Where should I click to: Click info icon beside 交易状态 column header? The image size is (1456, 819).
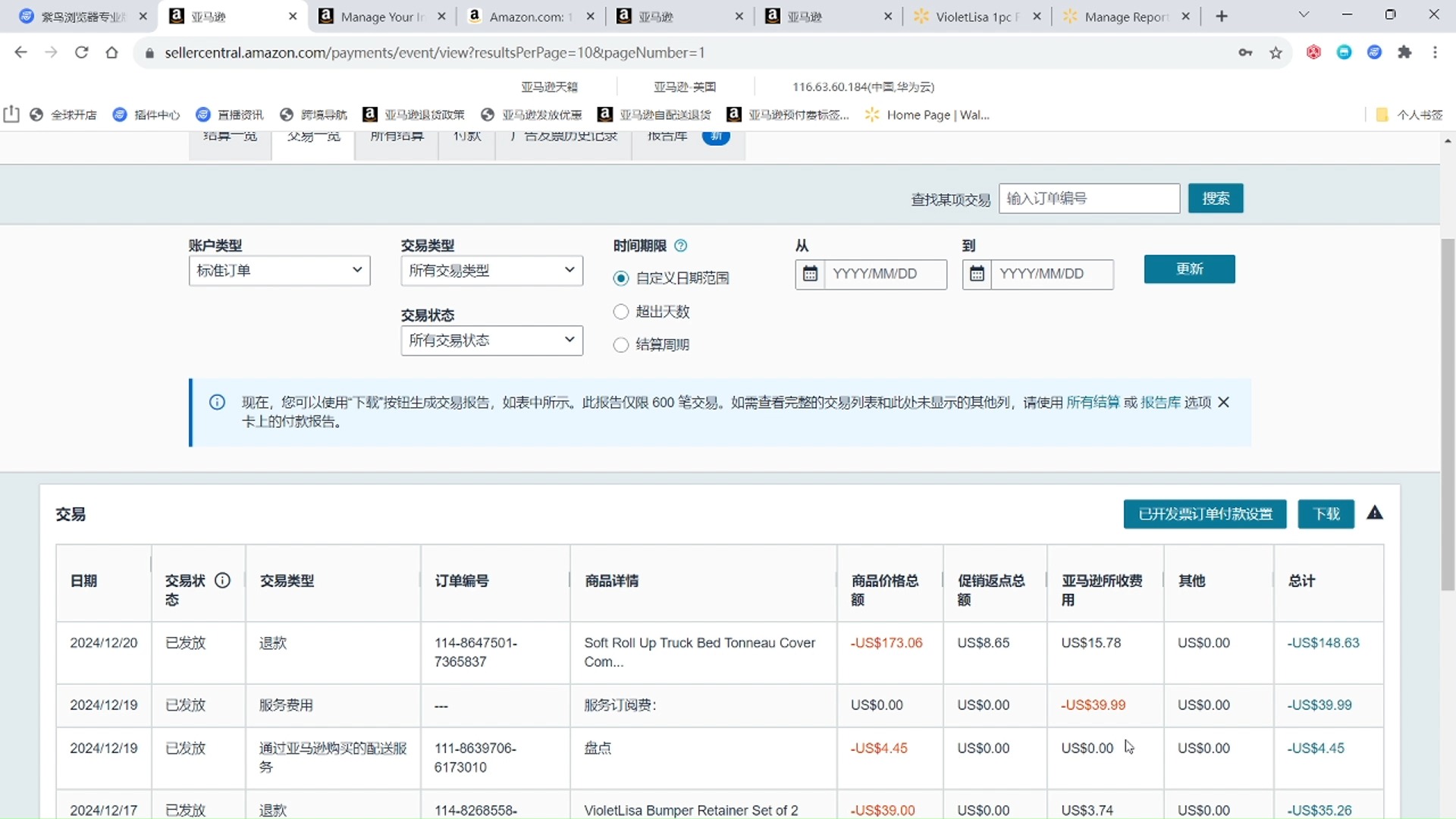click(x=222, y=581)
